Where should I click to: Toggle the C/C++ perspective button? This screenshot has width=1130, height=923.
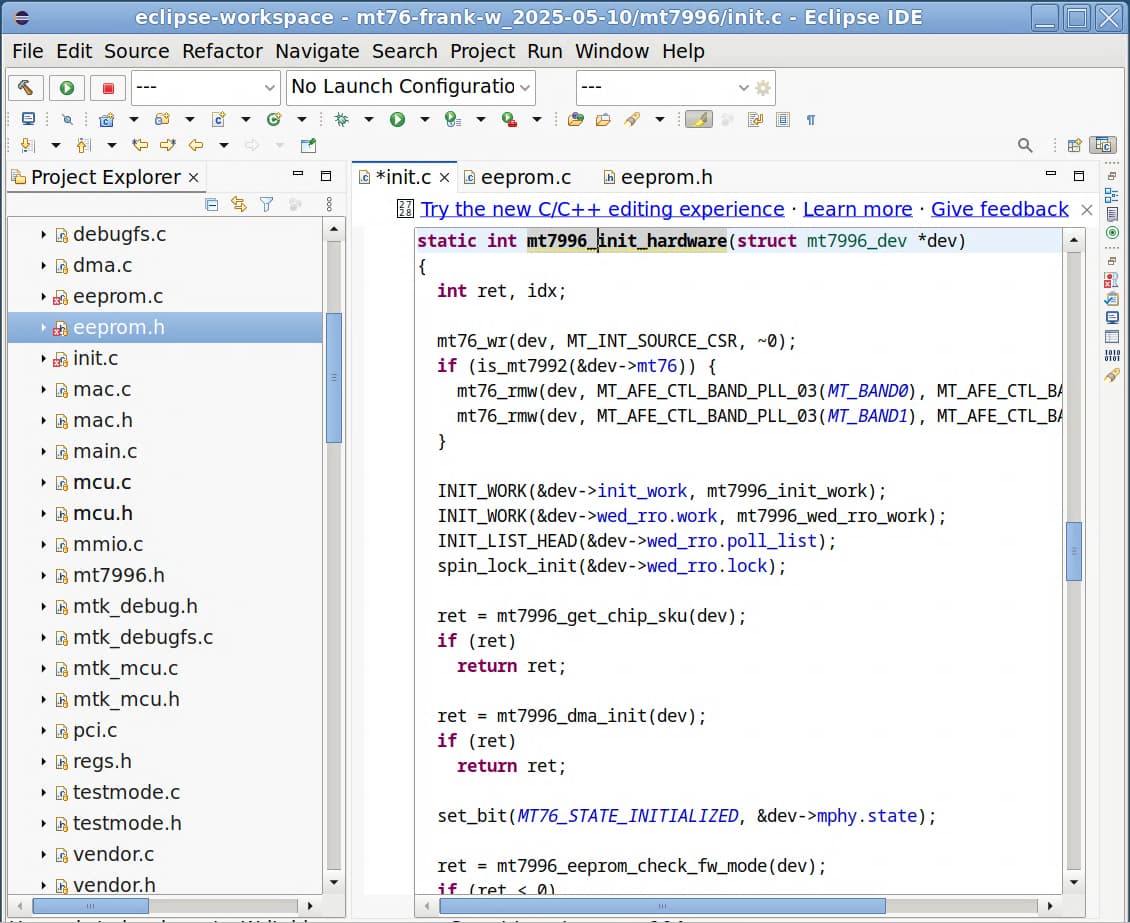[1103, 146]
